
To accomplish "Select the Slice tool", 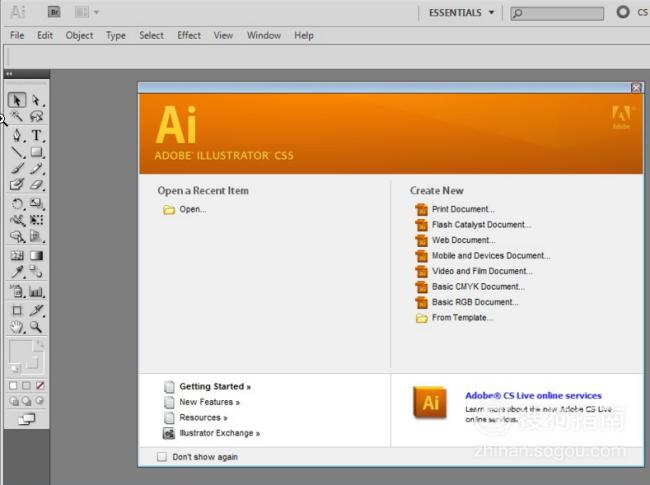I will [36, 310].
